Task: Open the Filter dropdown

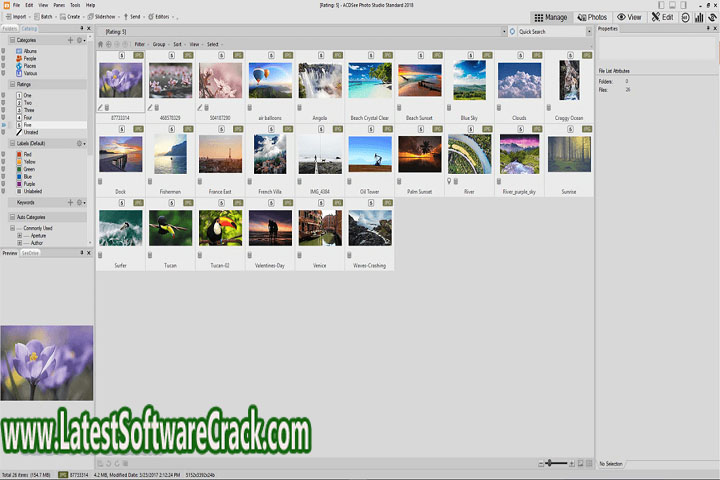Action: [x=140, y=44]
